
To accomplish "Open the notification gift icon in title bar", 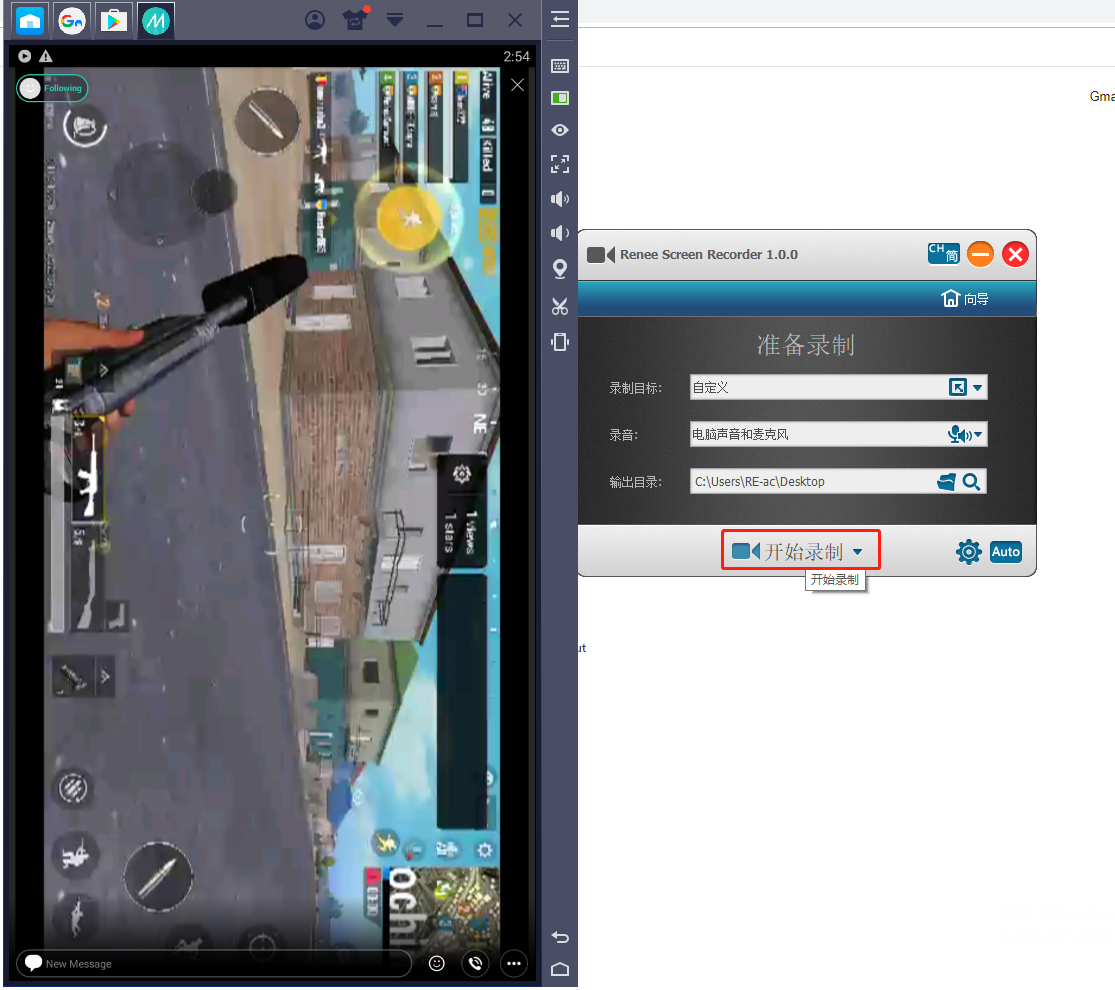I will pos(355,19).
